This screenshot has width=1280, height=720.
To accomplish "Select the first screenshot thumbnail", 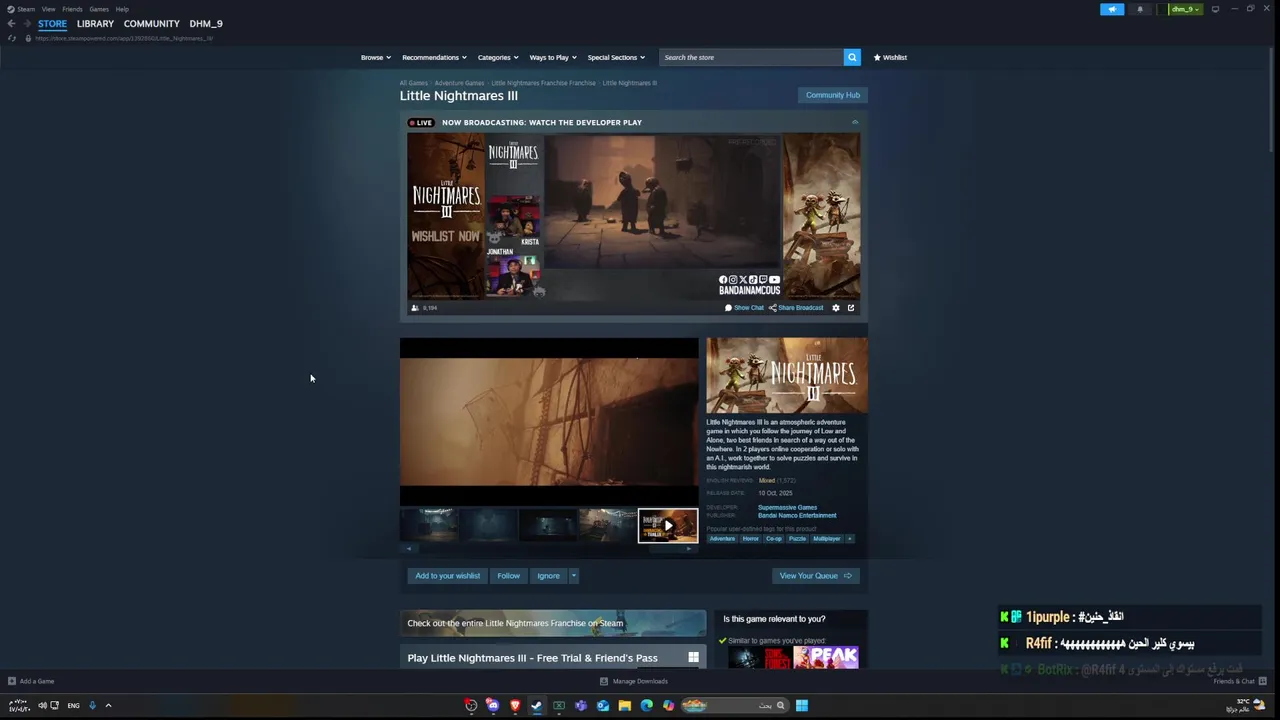I will (429, 525).
